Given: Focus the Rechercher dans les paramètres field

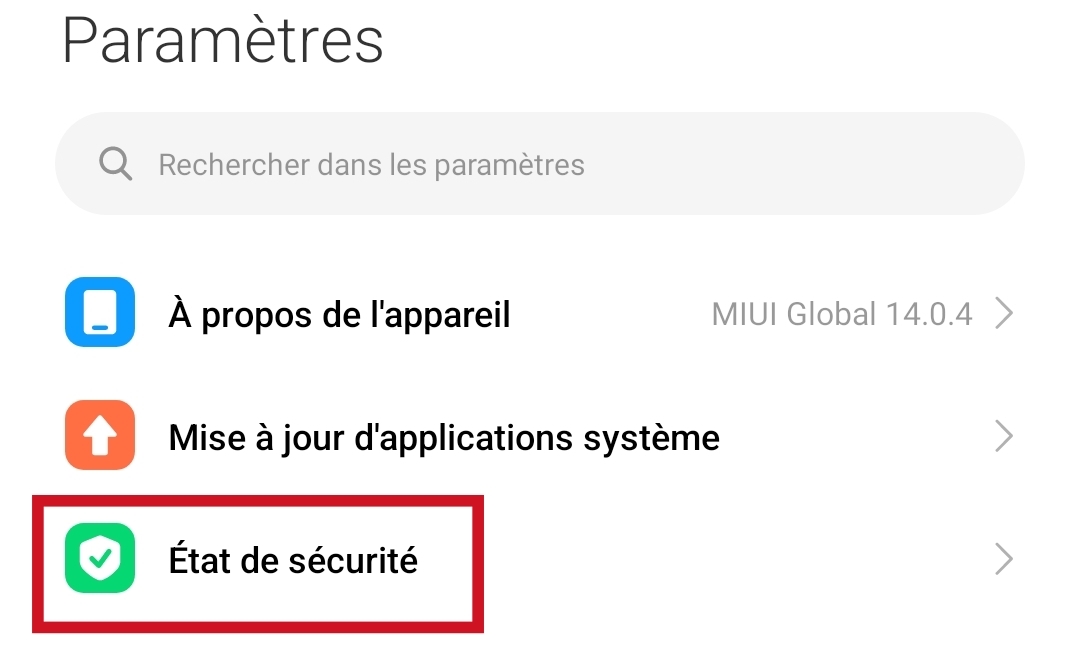Looking at the screenshot, I should click(540, 164).
